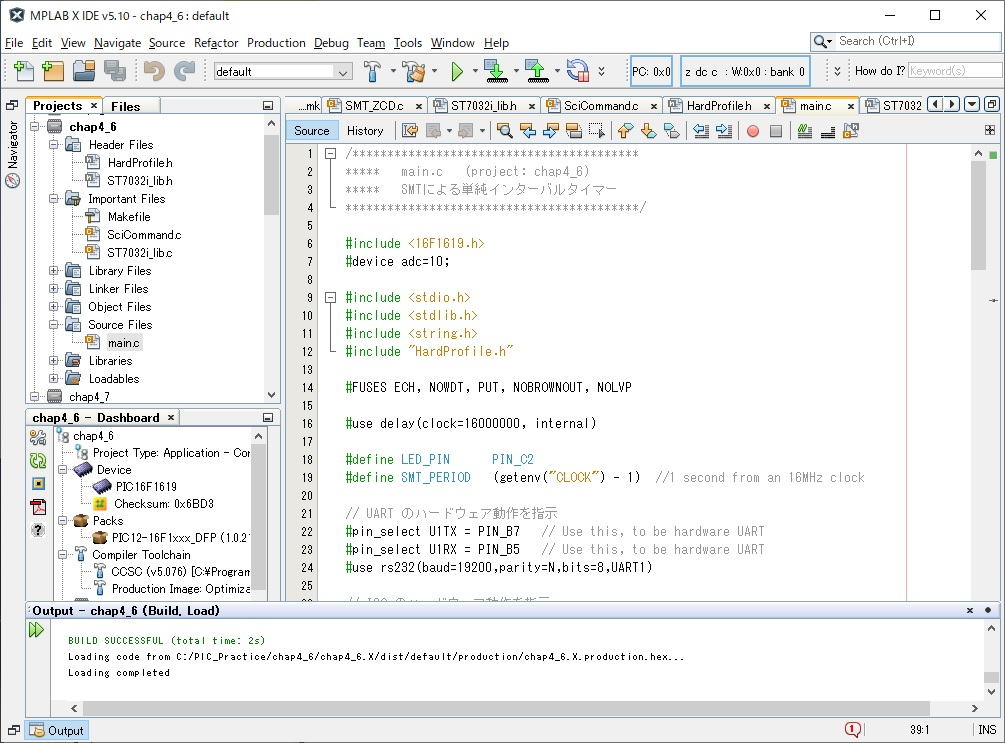
Task: Open the File menu
Action: pos(13,43)
